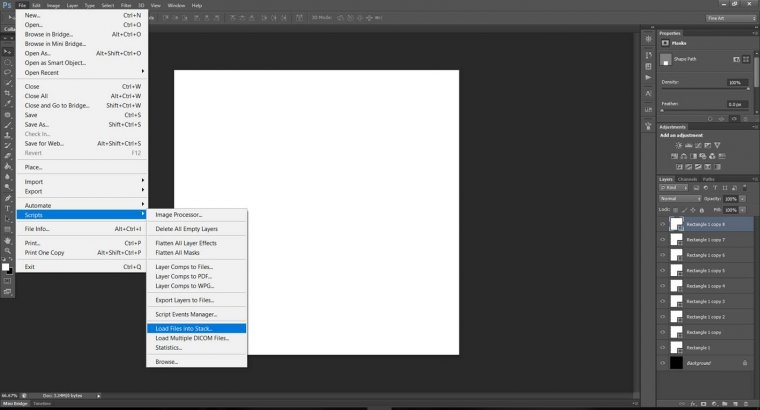Click the Density slider handle
The height and width of the screenshot is (410, 760).
point(748,89)
